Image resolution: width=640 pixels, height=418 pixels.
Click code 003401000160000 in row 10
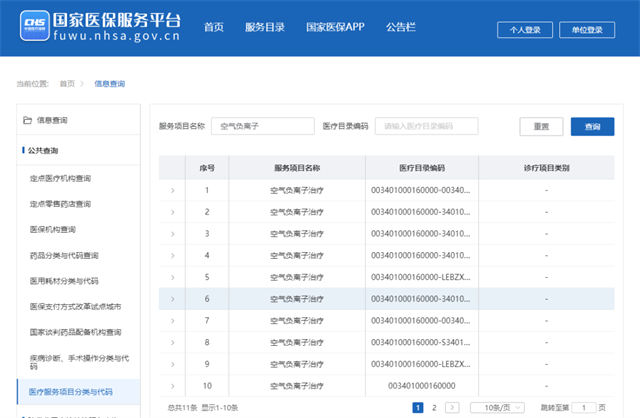422,386
